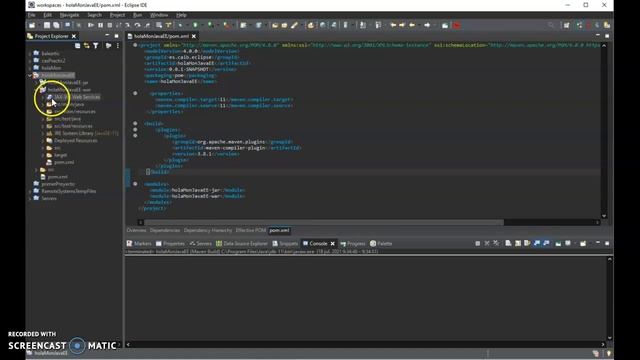This screenshot has height=360, width=640.
Task: Click the Save icon in main toolbar
Action: tap(47, 25)
